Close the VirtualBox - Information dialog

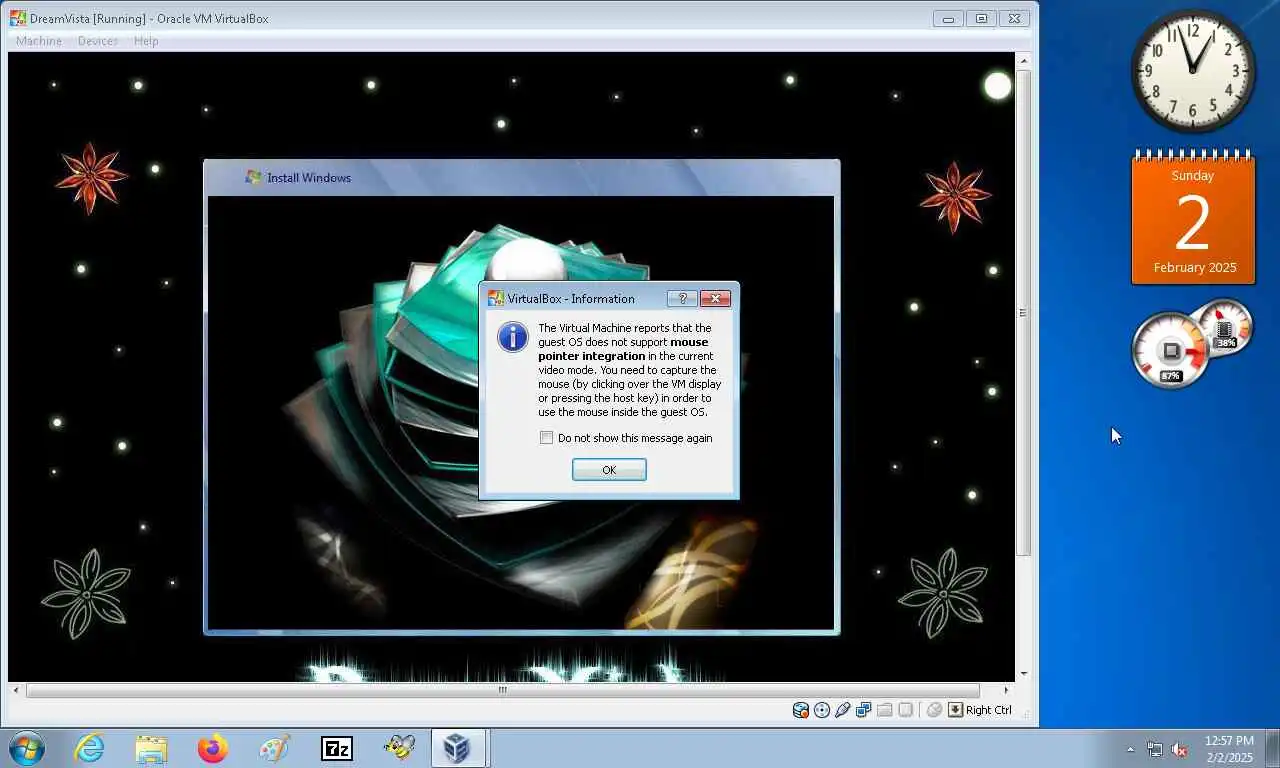[x=715, y=298]
